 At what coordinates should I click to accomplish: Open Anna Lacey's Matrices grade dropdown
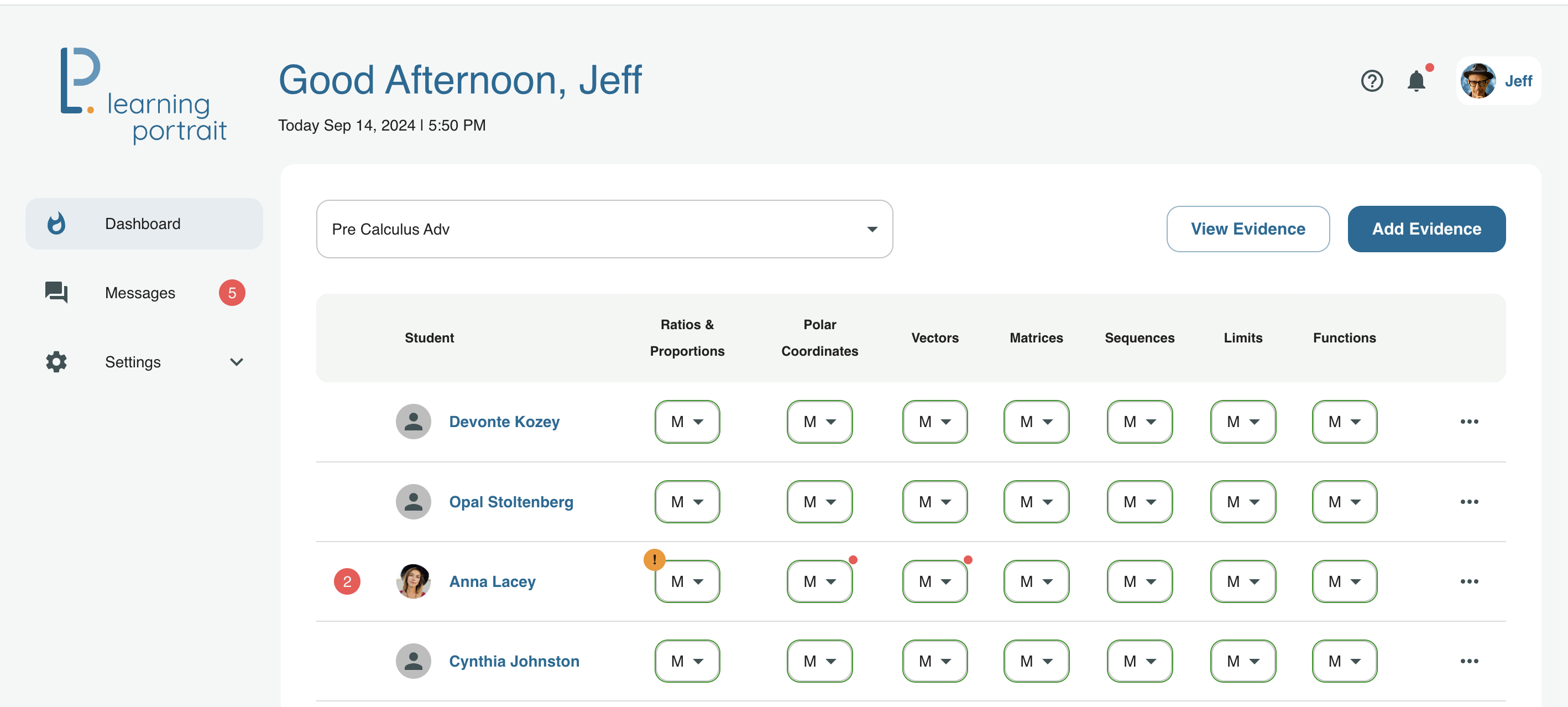pyautogui.click(x=1036, y=581)
